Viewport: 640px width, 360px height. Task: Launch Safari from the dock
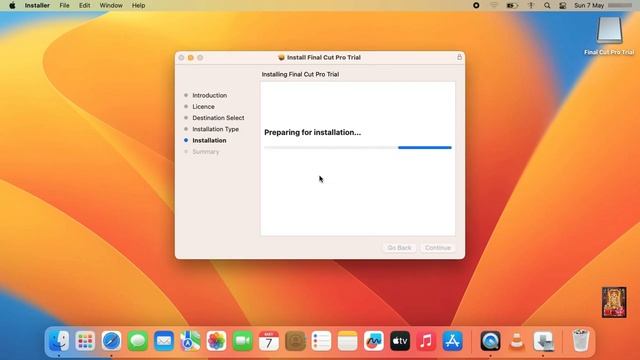[111, 341]
